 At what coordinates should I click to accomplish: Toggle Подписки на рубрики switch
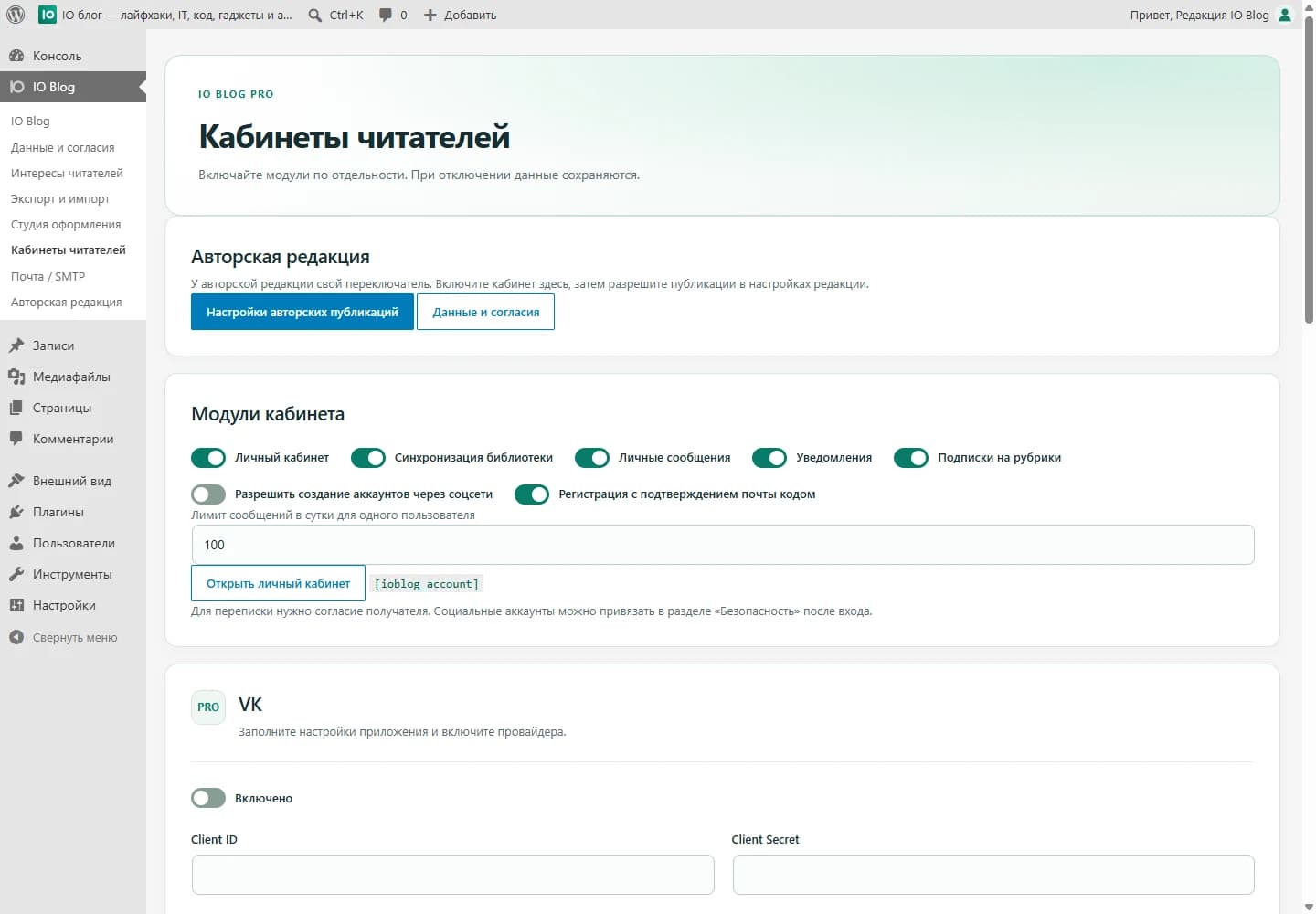click(x=911, y=458)
